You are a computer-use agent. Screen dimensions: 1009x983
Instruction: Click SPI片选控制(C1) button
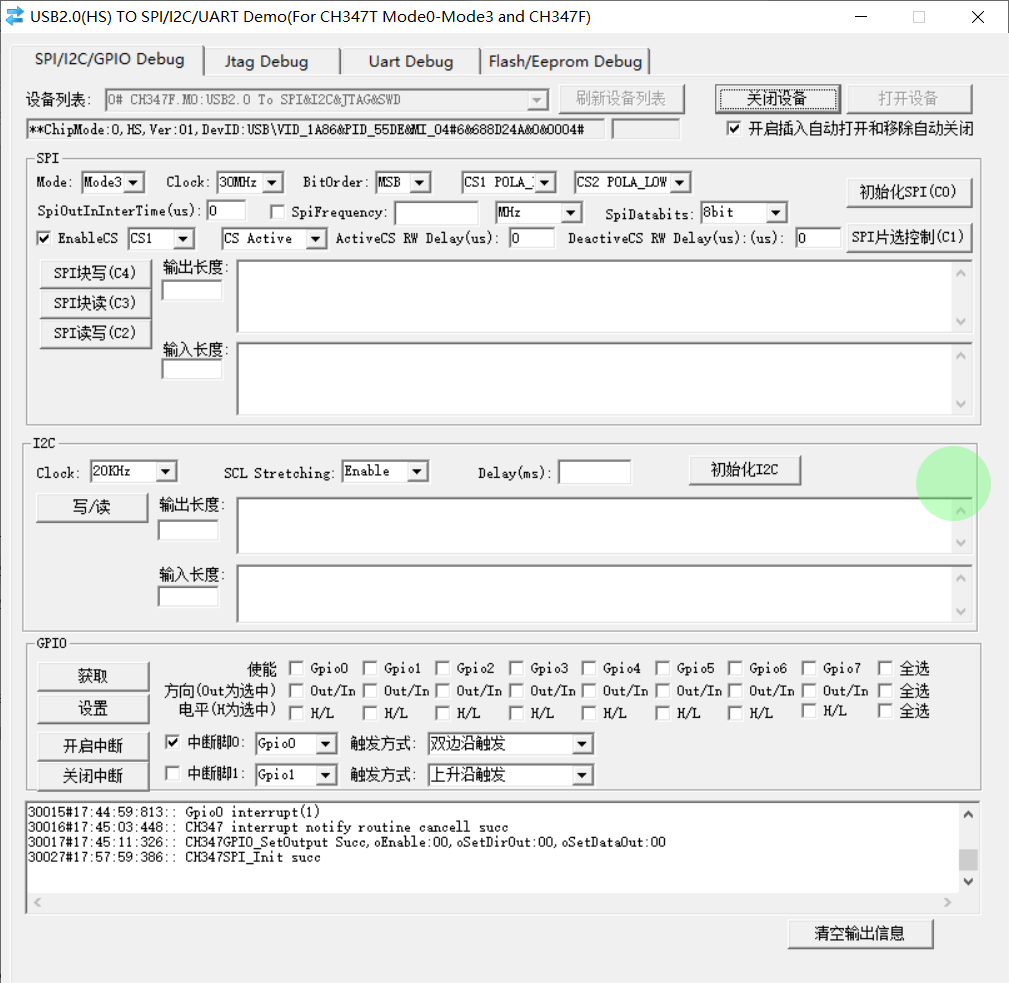pyautogui.click(x=908, y=237)
